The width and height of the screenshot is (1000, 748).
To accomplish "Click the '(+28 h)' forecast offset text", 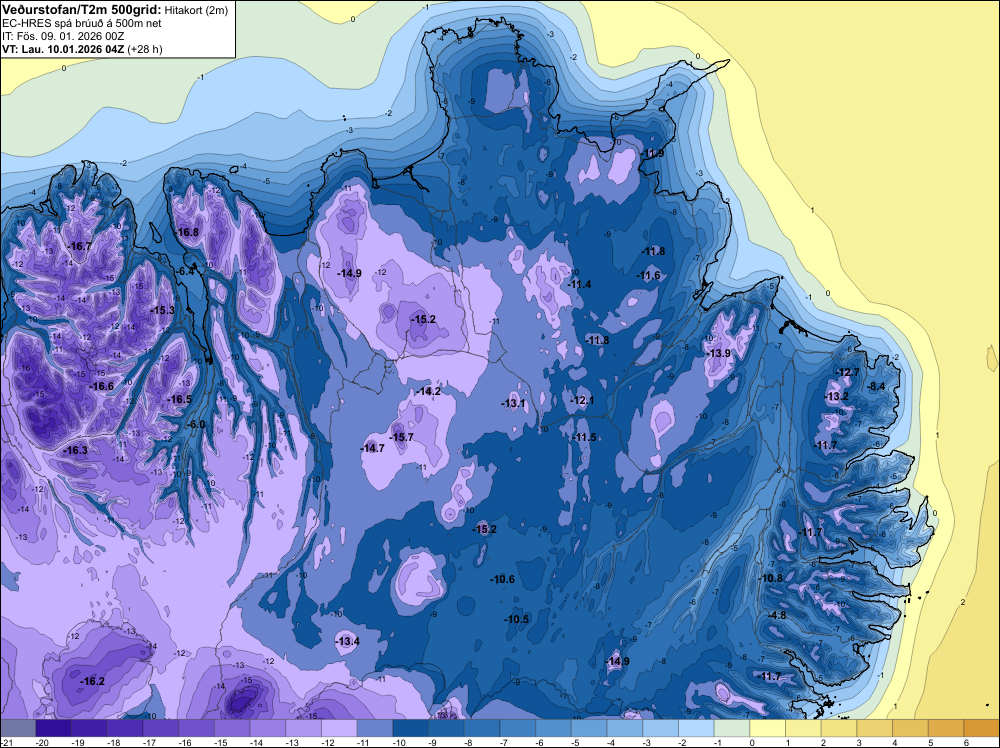I will 145,49.
